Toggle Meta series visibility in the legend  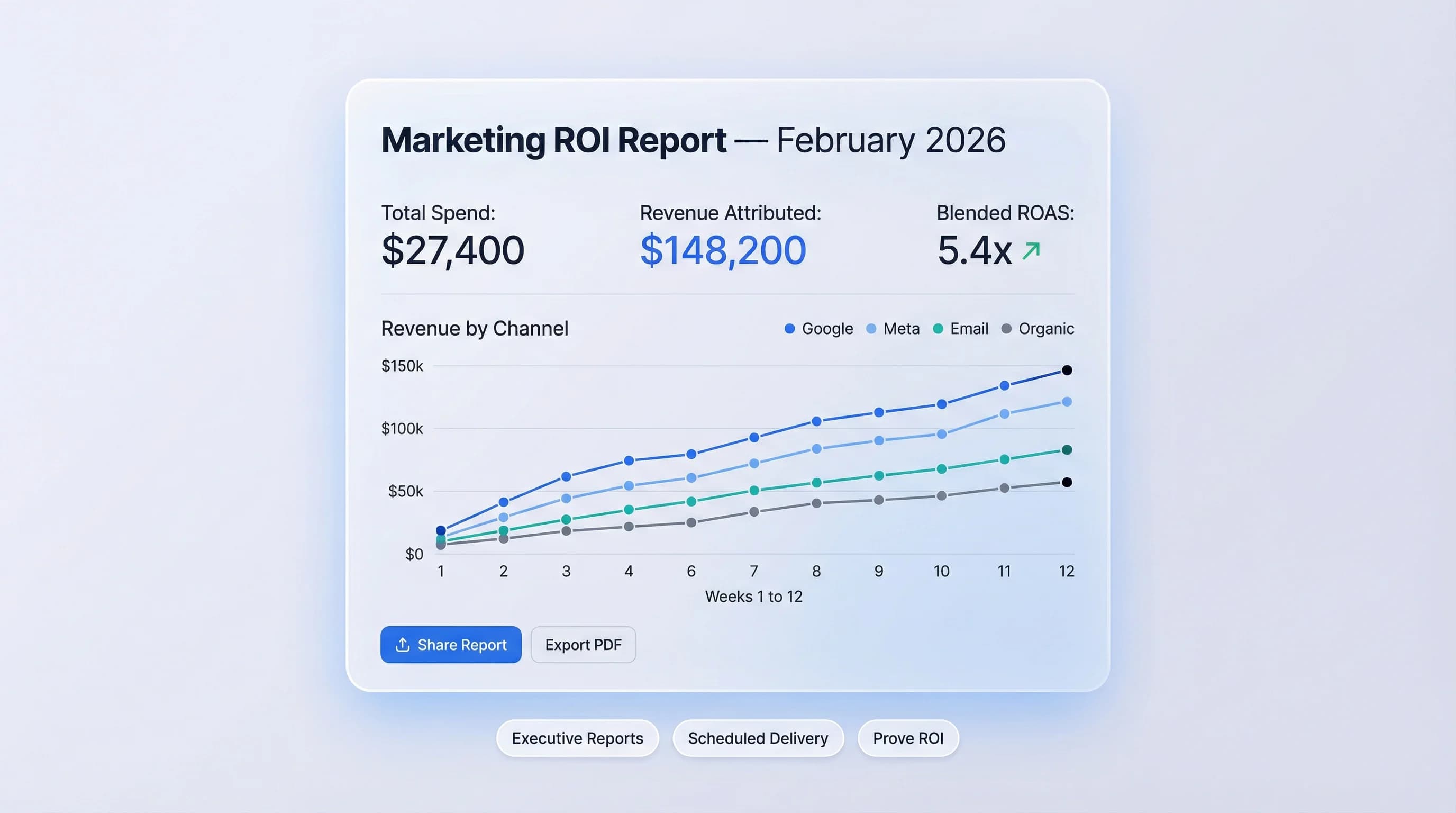(x=901, y=328)
